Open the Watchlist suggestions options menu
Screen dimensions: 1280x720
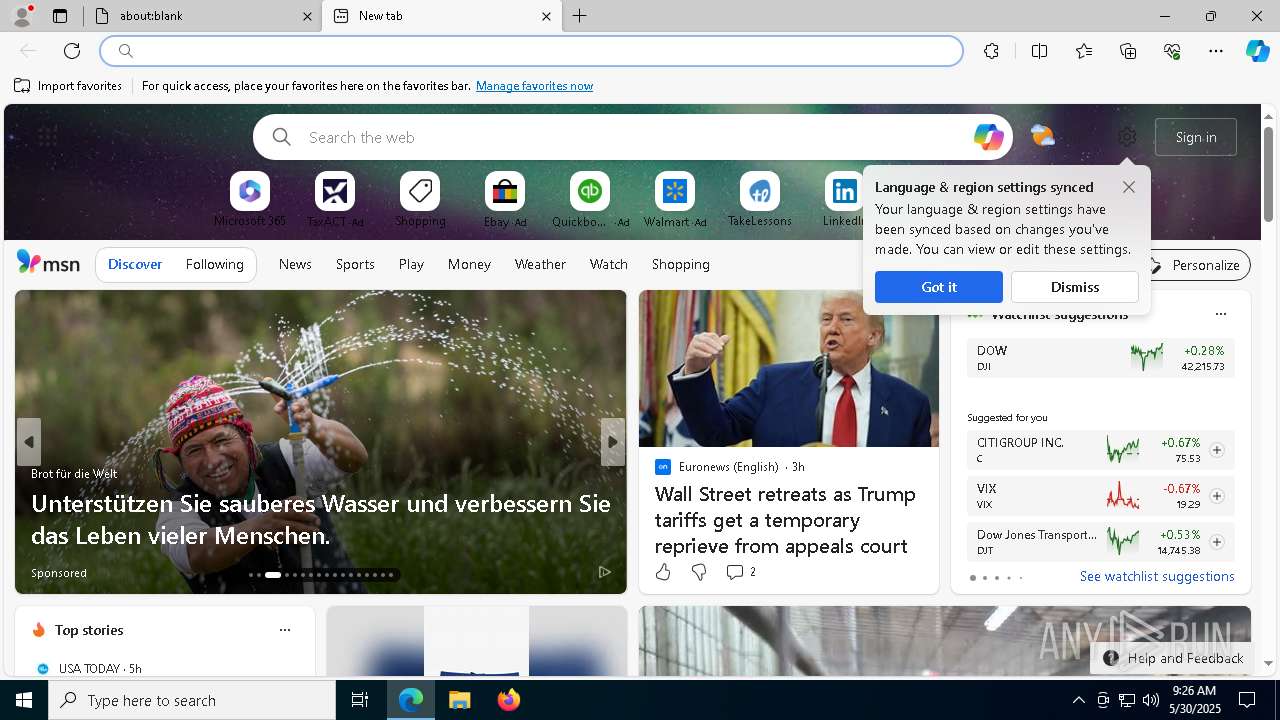pyautogui.click(x=1221, y=314)
